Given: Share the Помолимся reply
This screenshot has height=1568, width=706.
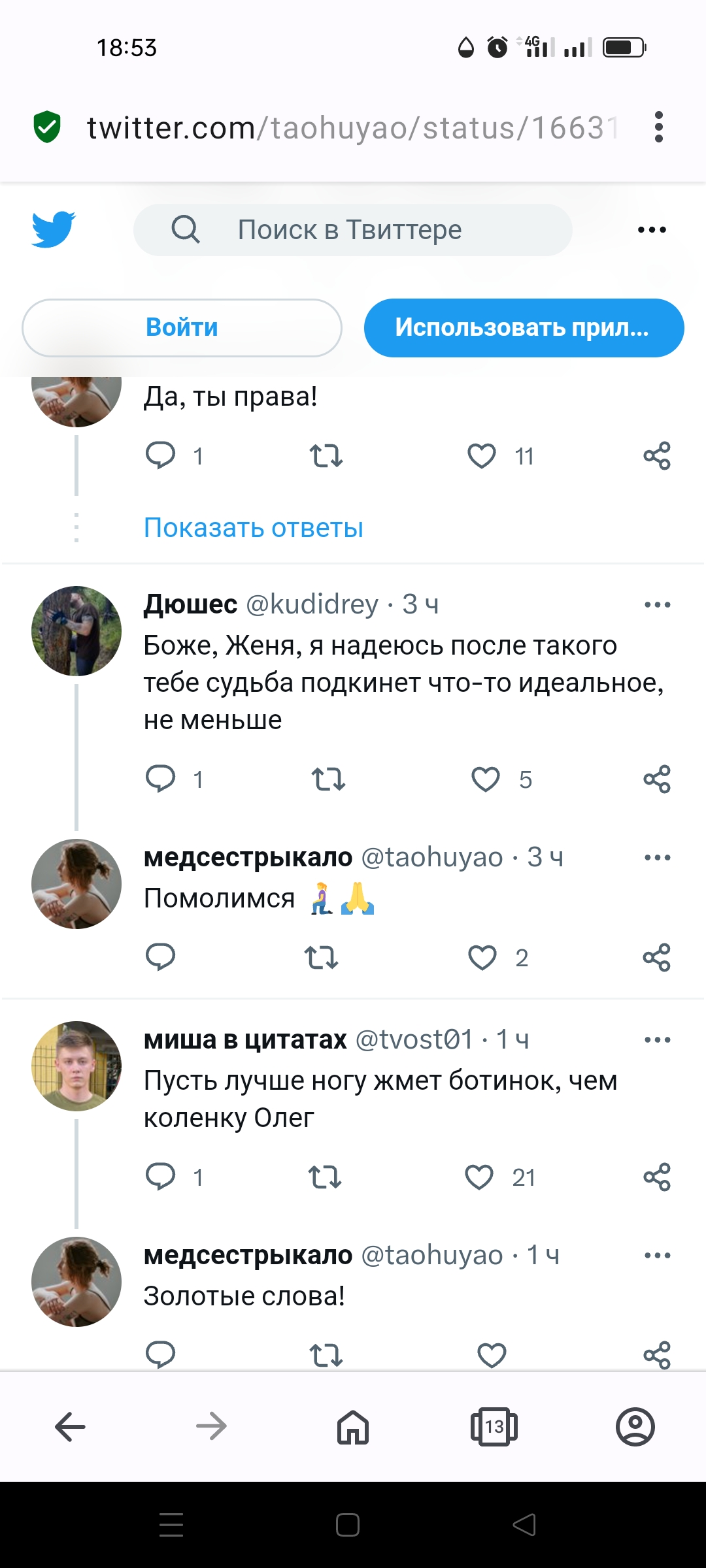Looking at the screenshot, I should pyautogui.click(x=657, y=958).
